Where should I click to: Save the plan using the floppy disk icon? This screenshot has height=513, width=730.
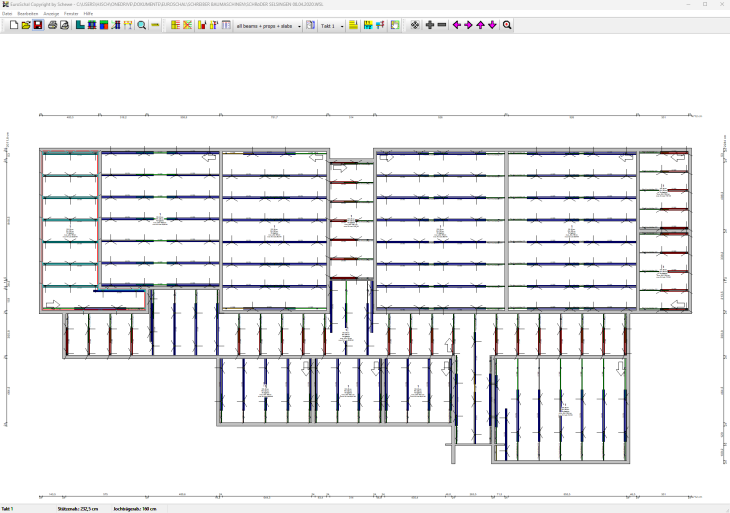(x=37, y=25)
